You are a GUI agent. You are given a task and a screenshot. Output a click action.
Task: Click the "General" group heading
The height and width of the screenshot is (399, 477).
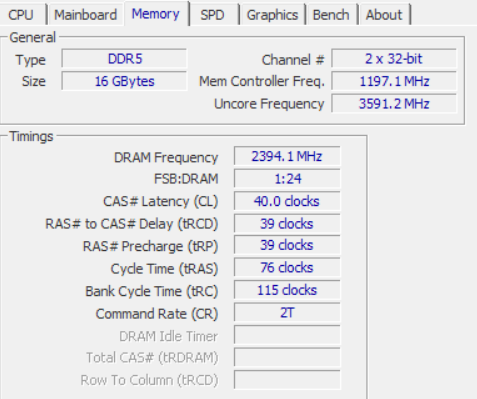coord(33,38)
